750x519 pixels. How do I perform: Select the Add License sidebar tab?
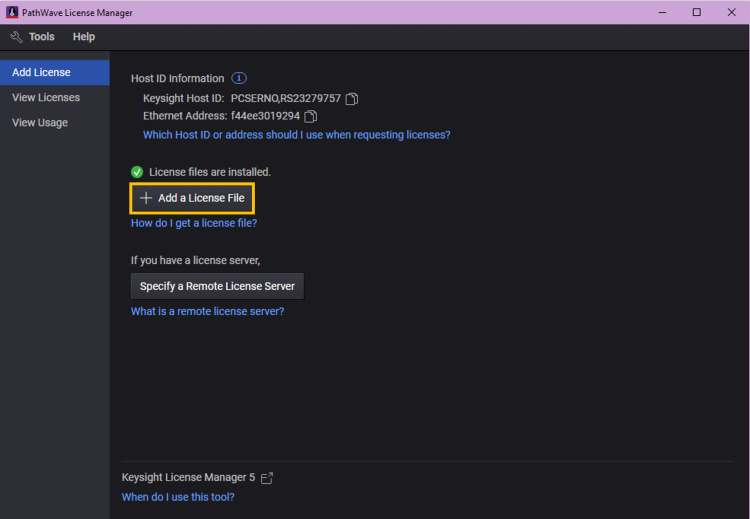point(55,72)
